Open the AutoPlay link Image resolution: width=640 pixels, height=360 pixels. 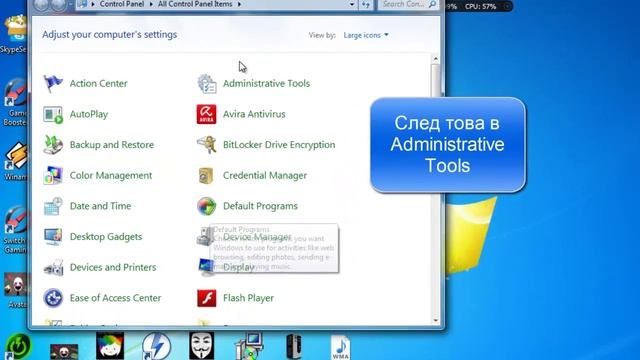click(89, 114)
